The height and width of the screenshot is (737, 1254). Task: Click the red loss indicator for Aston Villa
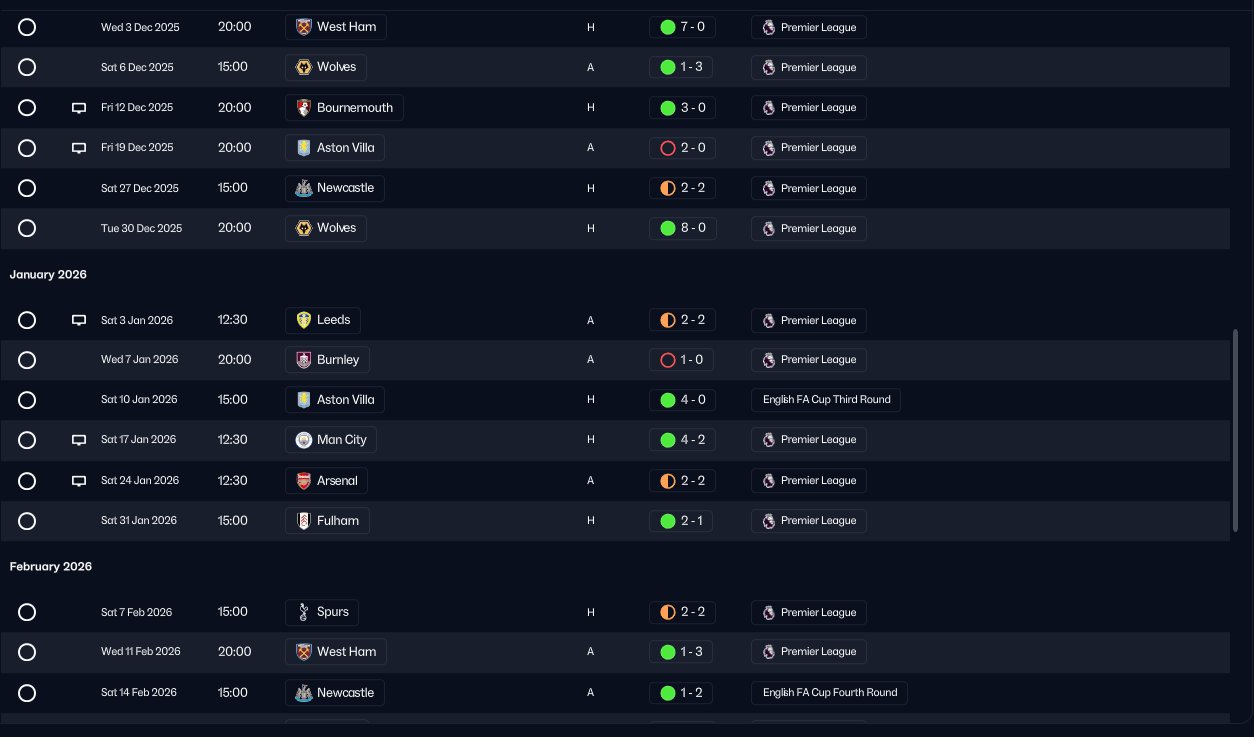pyautogui.click(x=668, y=148)
